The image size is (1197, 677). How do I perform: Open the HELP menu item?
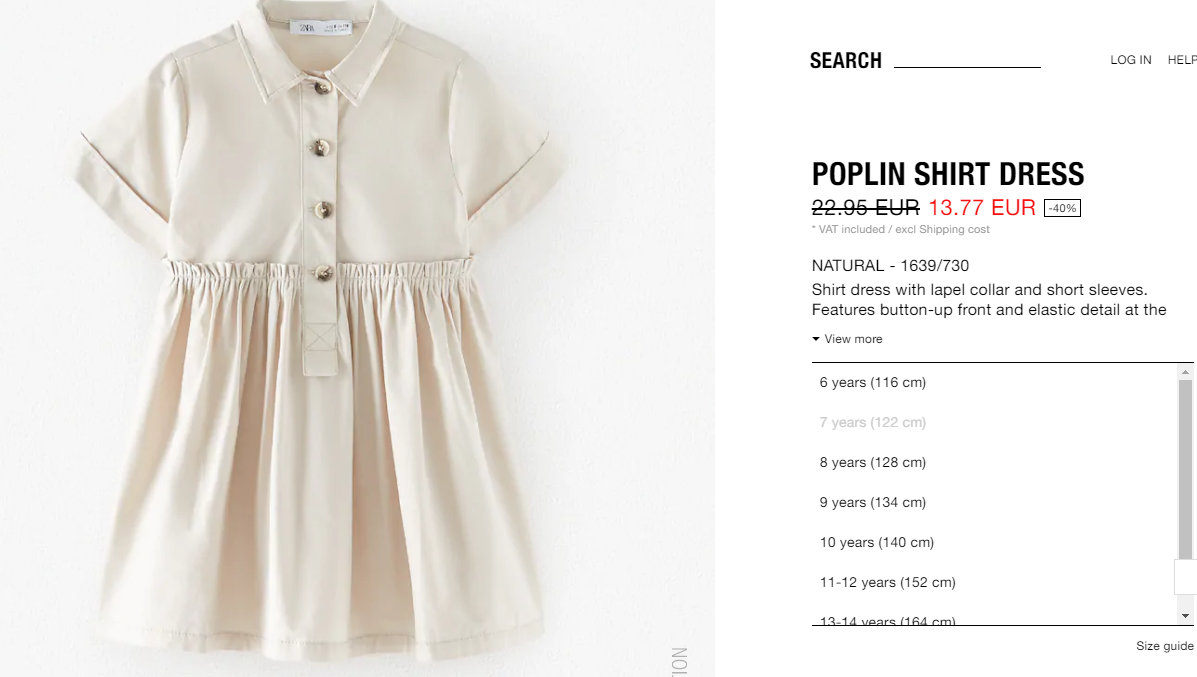(1182, 60)
